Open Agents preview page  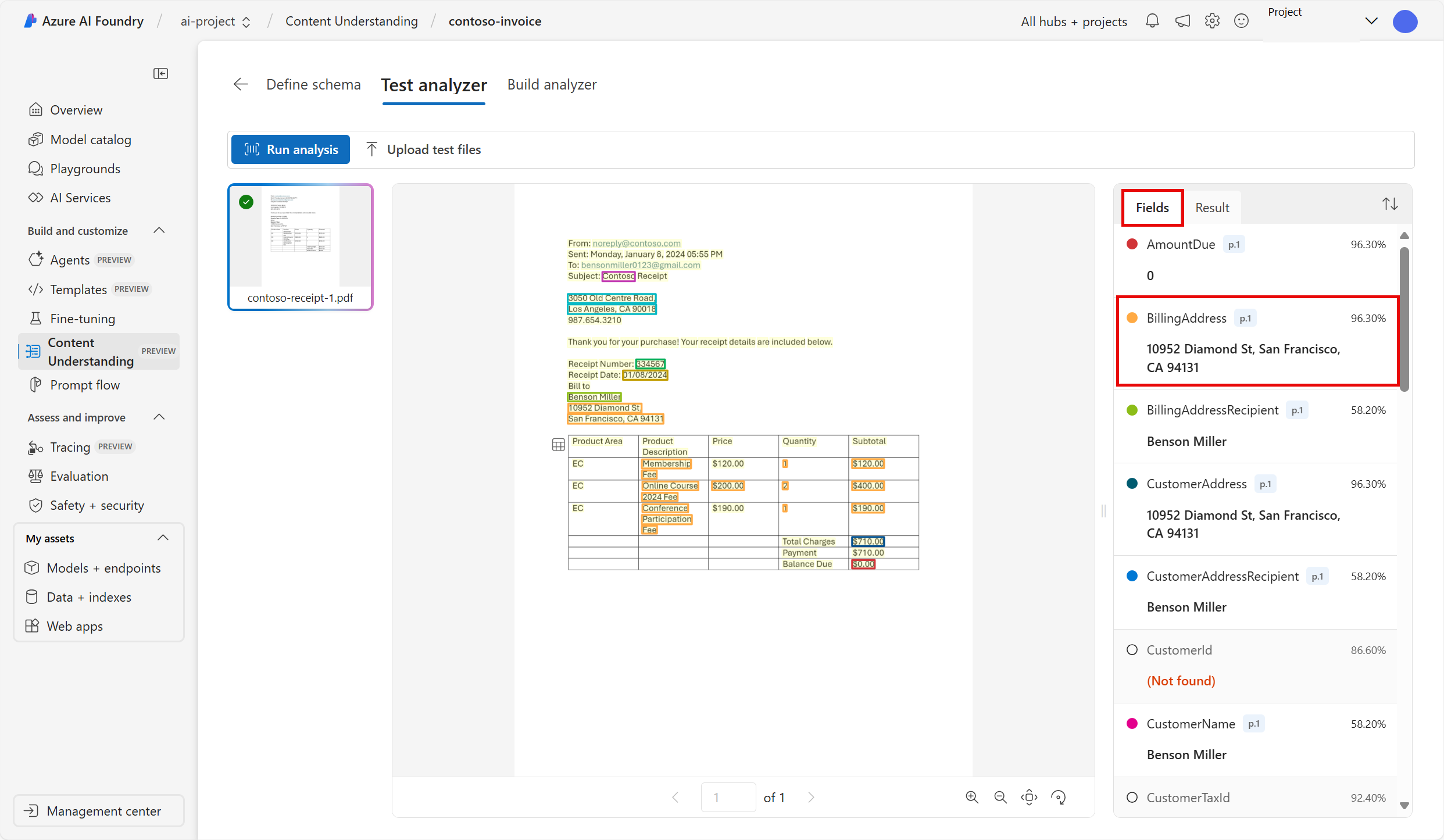pyautogui.click(x=81, y=260)
